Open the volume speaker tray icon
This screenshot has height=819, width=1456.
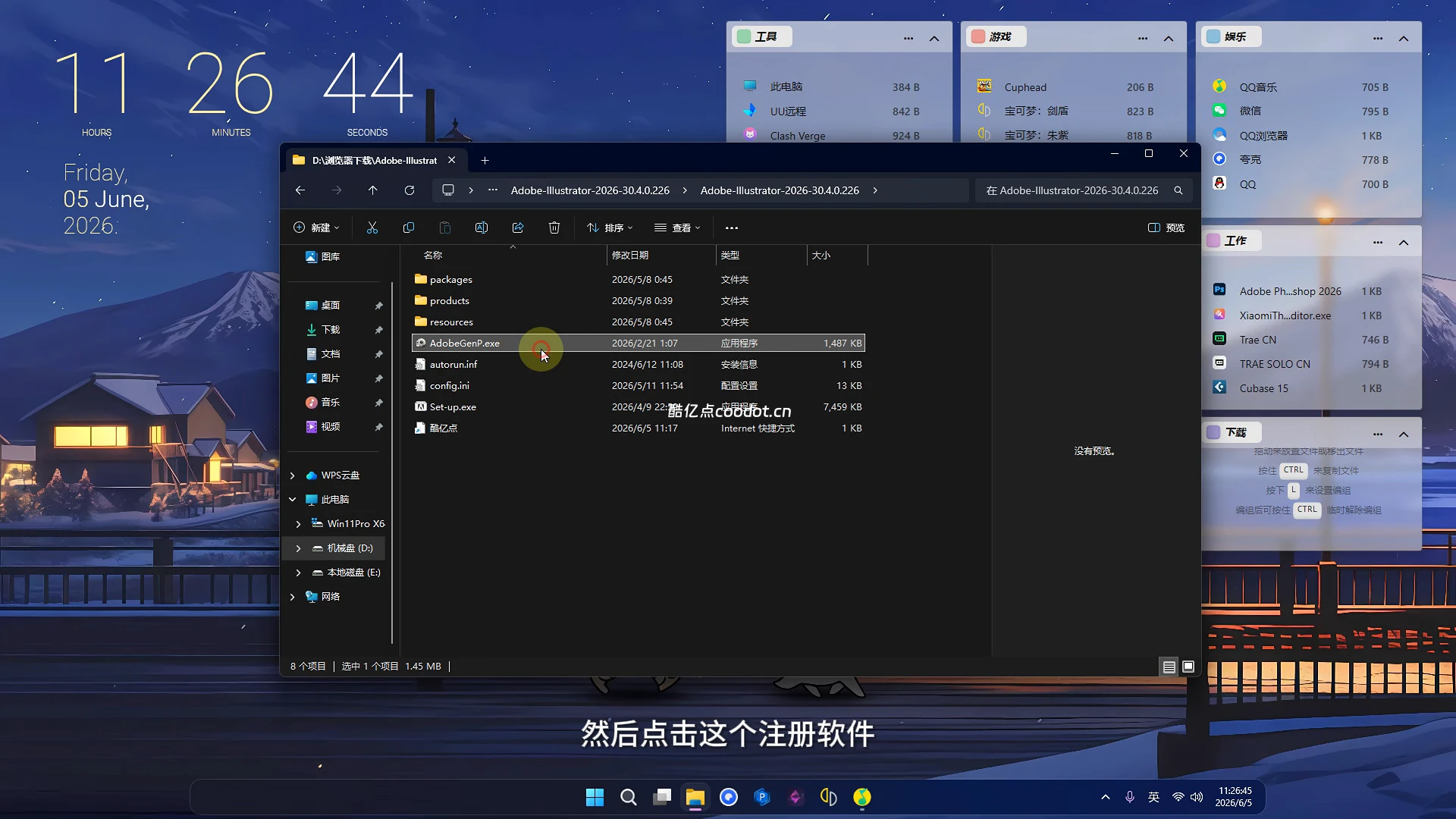[x=1197, y=797]
